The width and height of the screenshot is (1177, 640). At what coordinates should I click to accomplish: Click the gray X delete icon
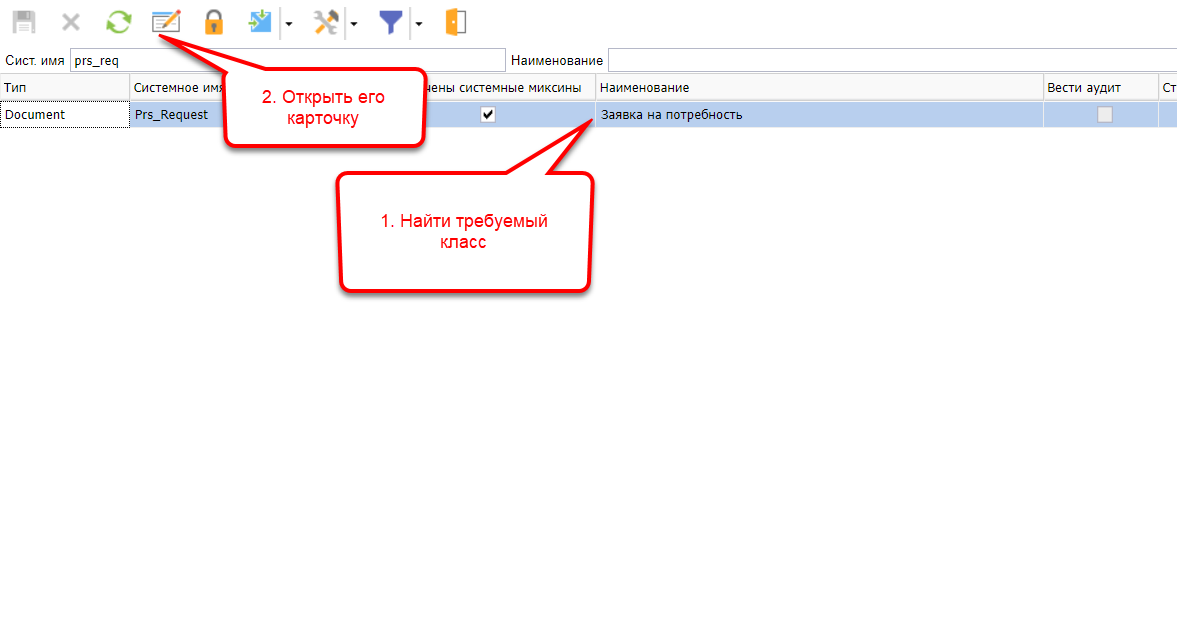coord(71,22)
